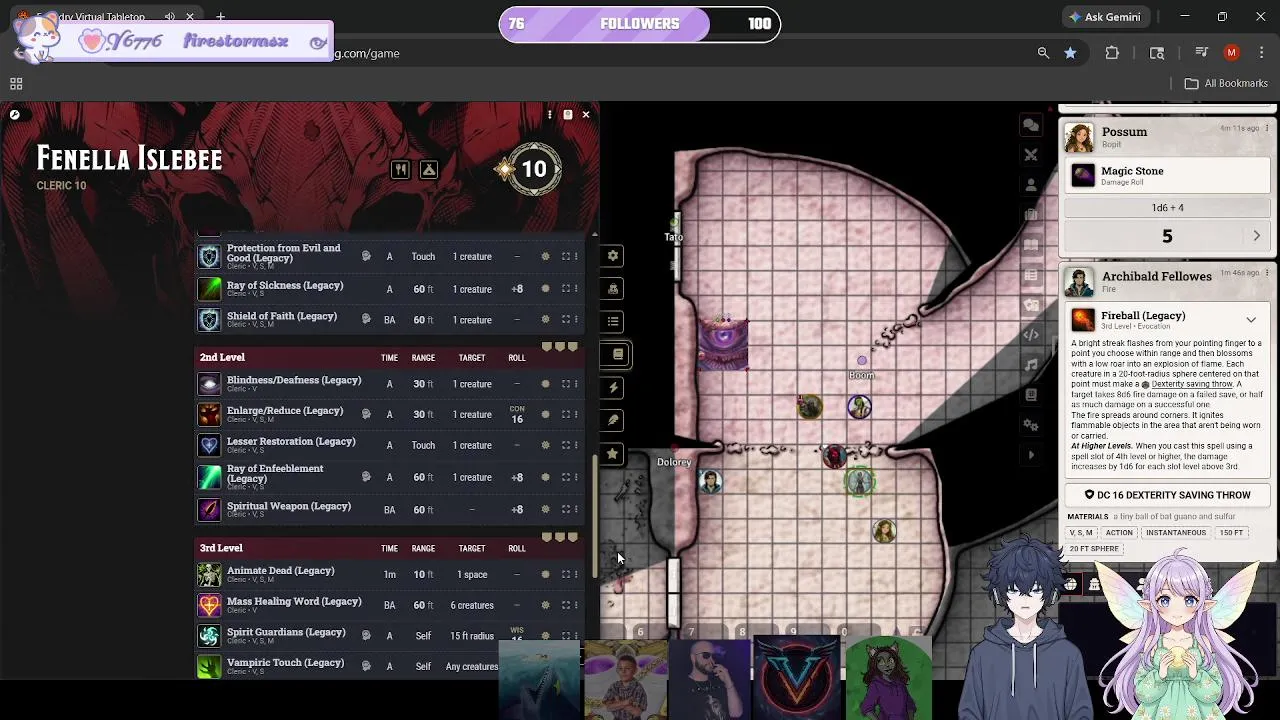
Task: Click the long rest campfire icon
Action: pyautogui.click(x=429, y=170)
